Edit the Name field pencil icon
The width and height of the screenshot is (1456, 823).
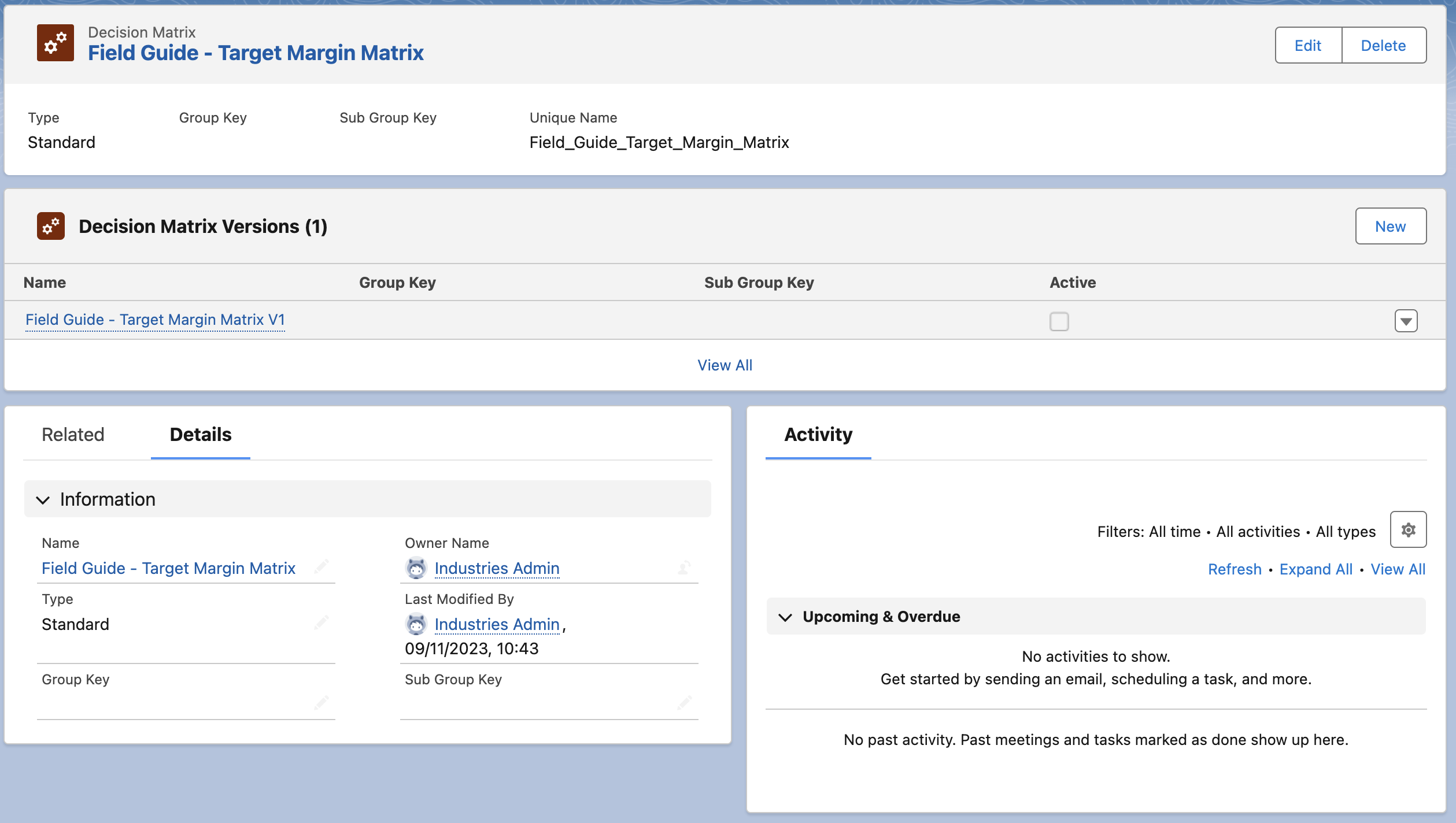321,566
